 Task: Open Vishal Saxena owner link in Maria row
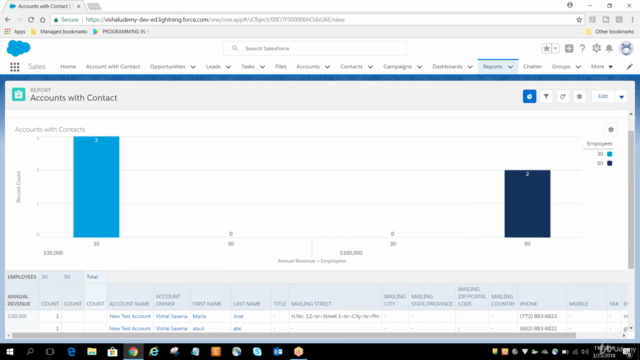point(171,316)
